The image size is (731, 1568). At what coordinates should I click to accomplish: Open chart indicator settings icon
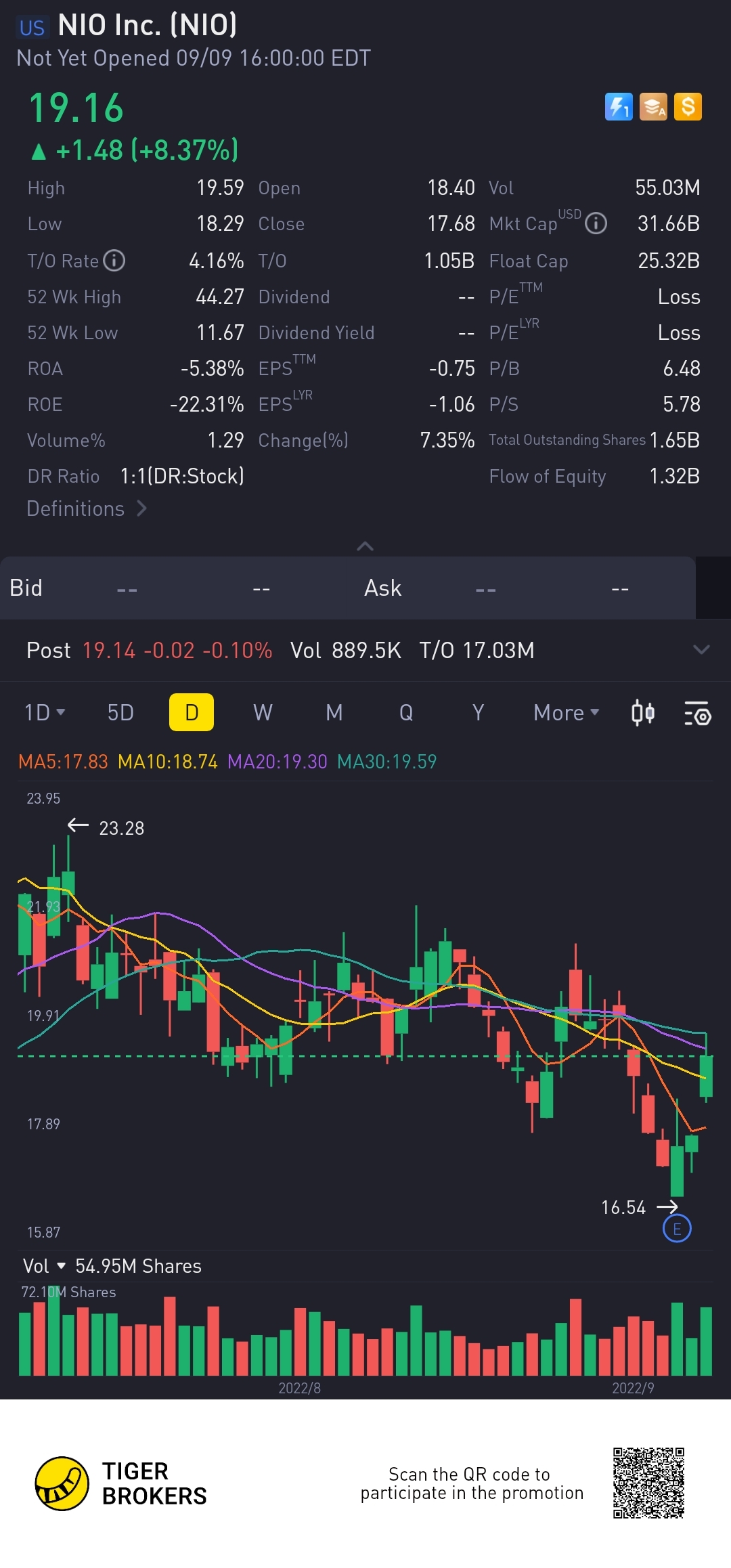pyautogui.click(x=697, y=714)
